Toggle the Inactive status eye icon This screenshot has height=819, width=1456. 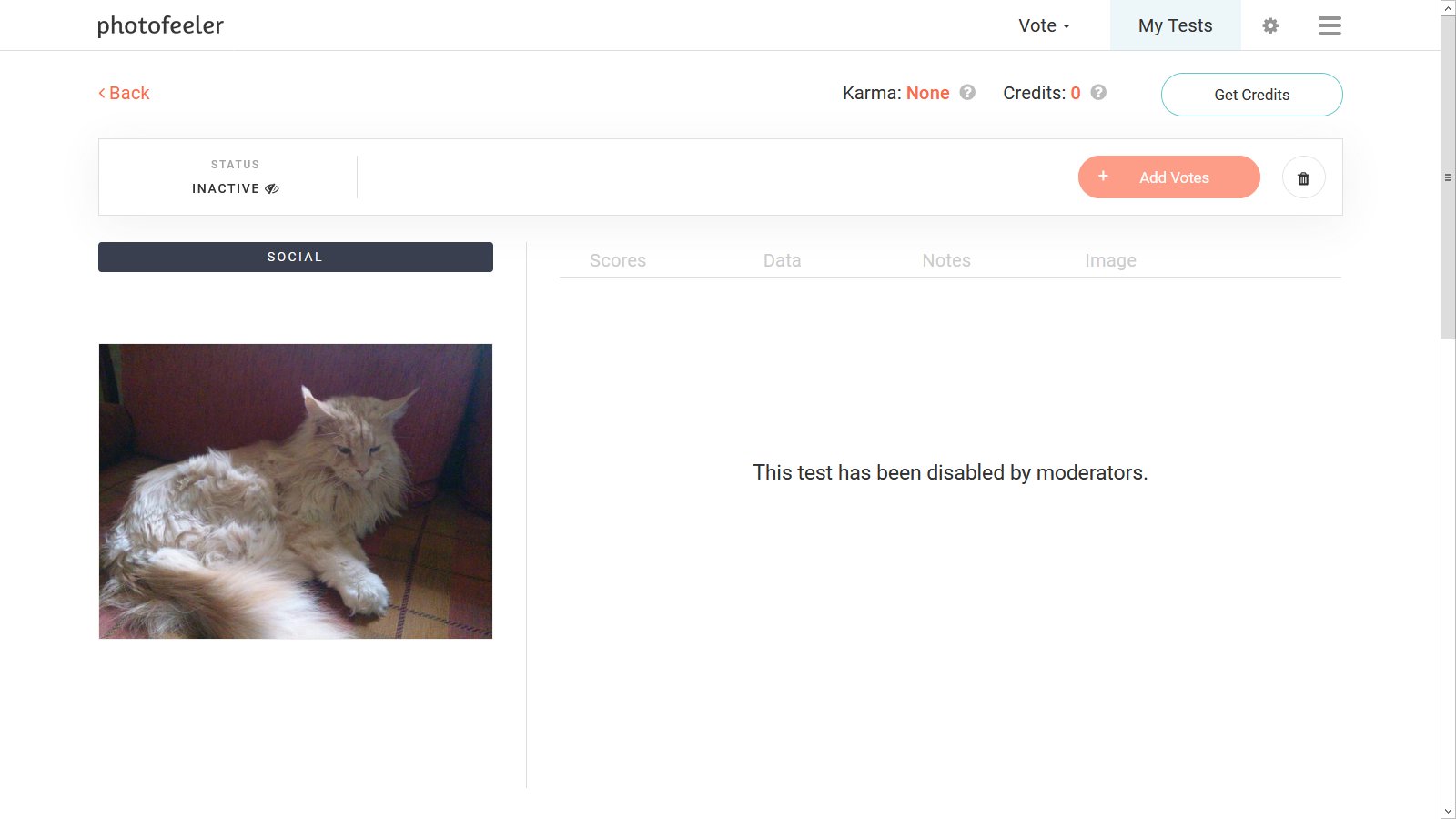(x=272, y=188)
